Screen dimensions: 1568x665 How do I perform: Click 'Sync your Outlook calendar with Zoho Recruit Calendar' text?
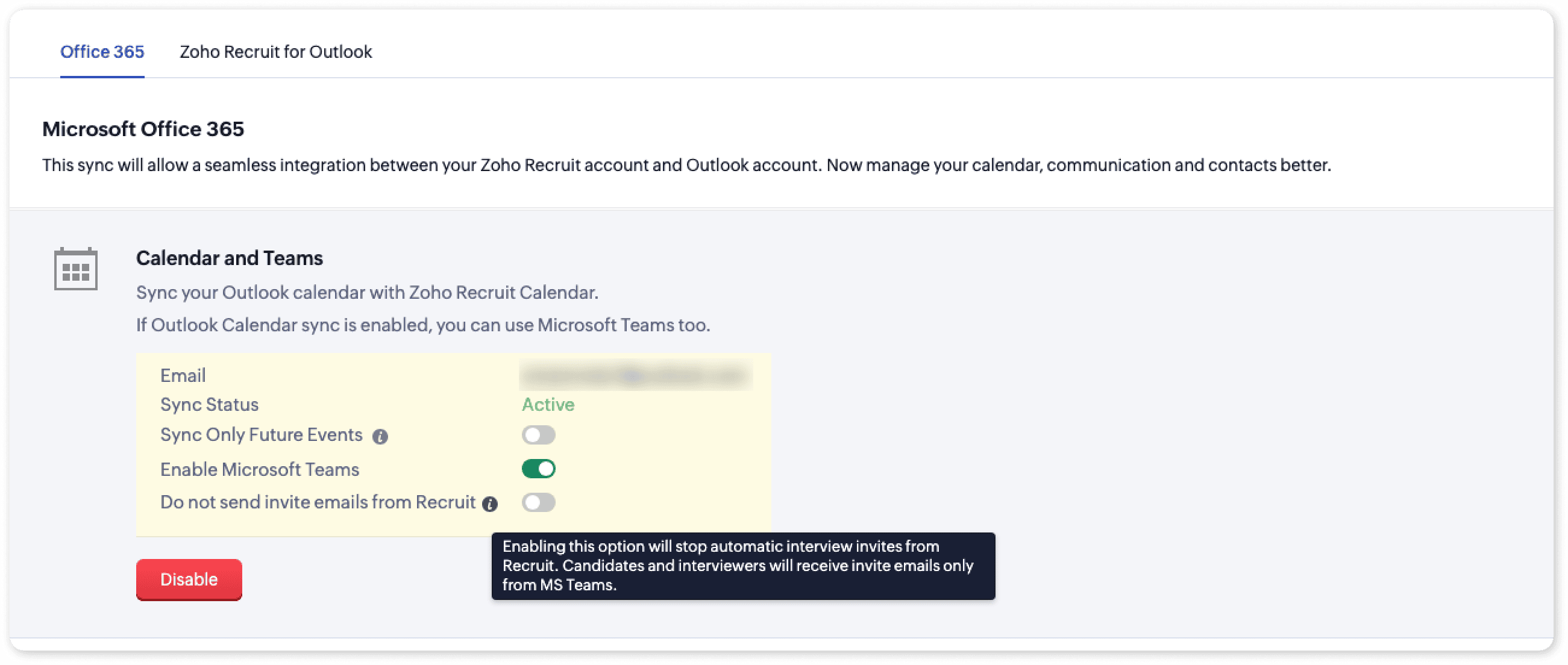[x=367, y=293]
